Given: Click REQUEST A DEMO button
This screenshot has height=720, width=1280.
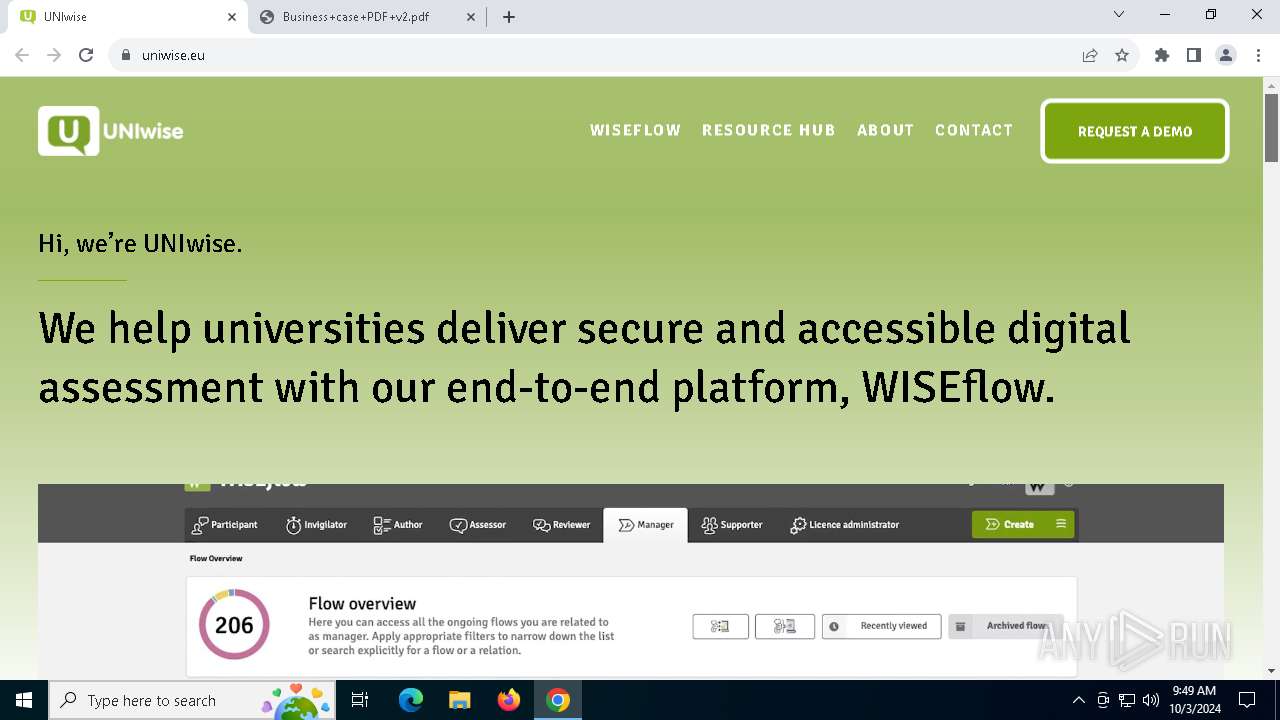Looking at the screenshot, I should pos(1135,131).
